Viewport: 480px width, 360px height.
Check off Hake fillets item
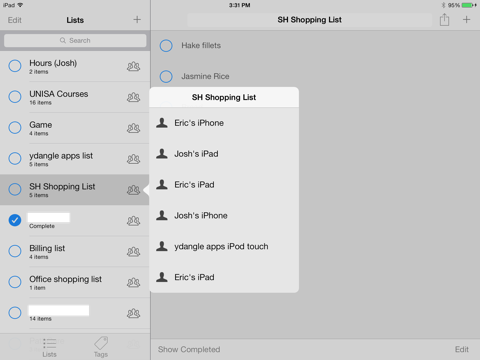(166, 46)
